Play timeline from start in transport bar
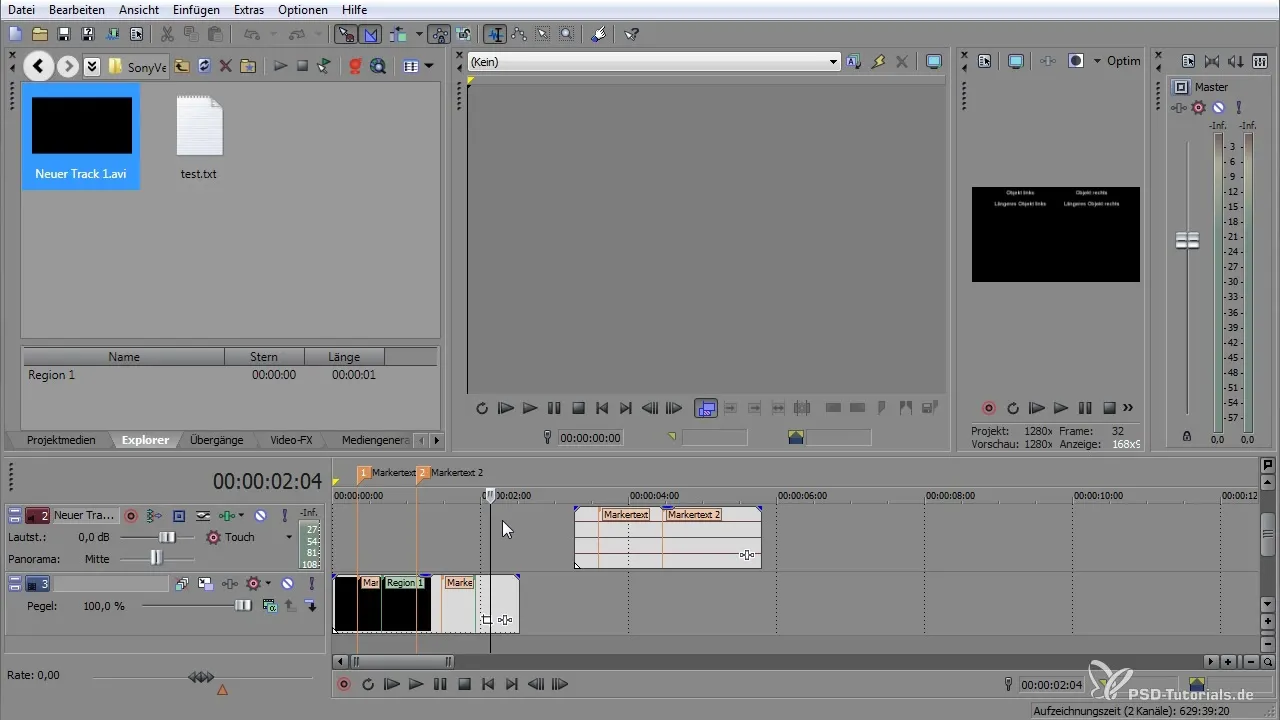1280x720 pixels. click(392, 685)
